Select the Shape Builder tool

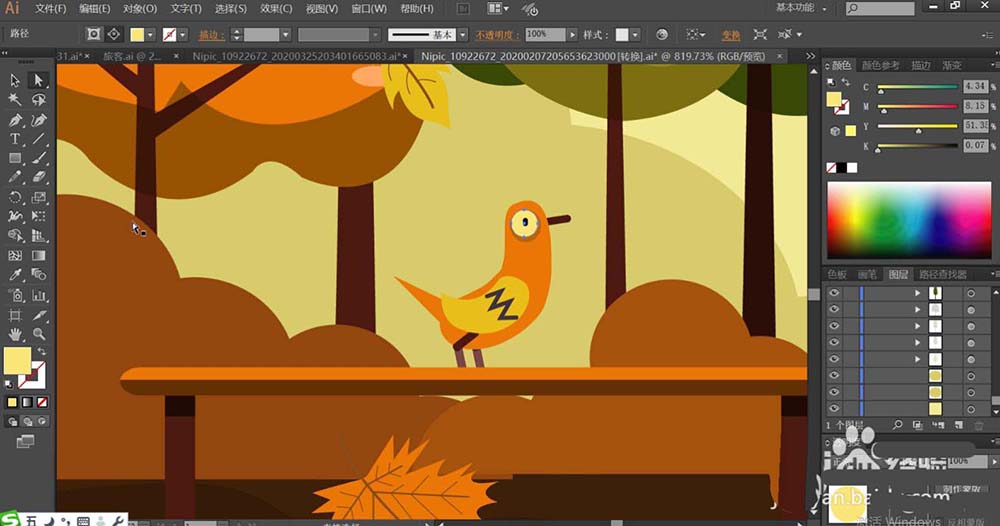click(x=15, y=236)
